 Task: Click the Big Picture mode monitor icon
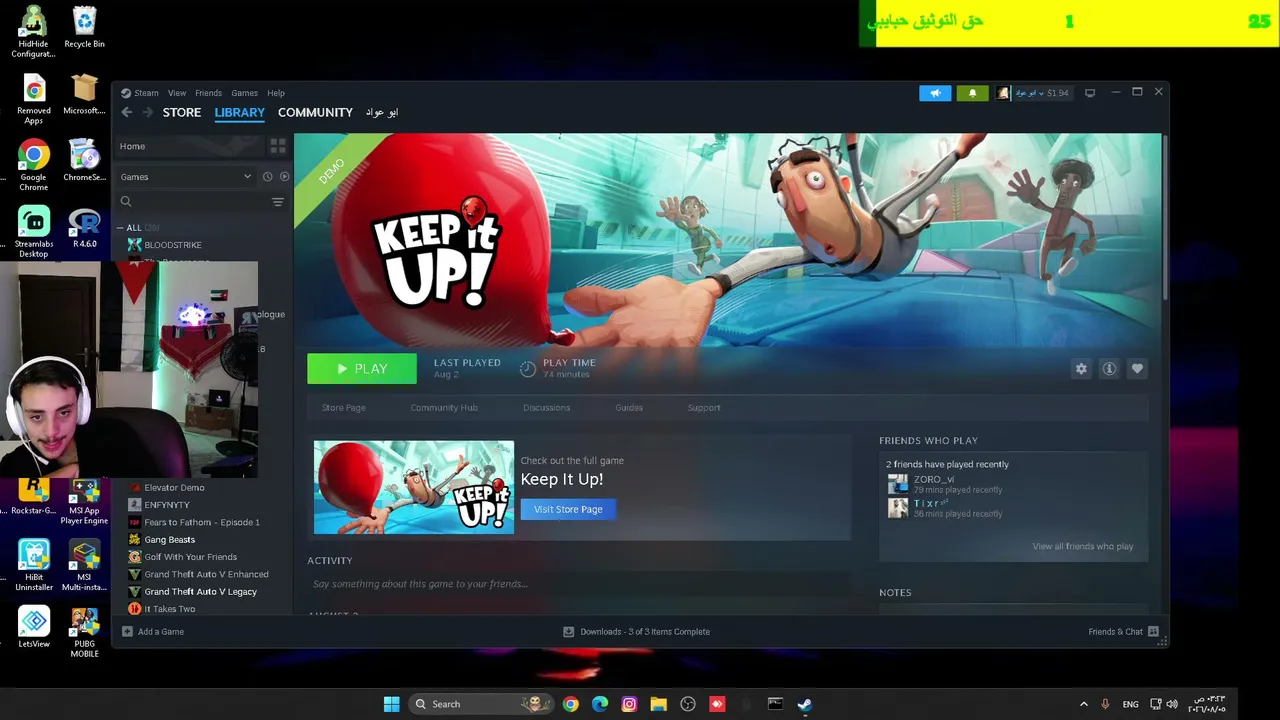coord(1090,93)
